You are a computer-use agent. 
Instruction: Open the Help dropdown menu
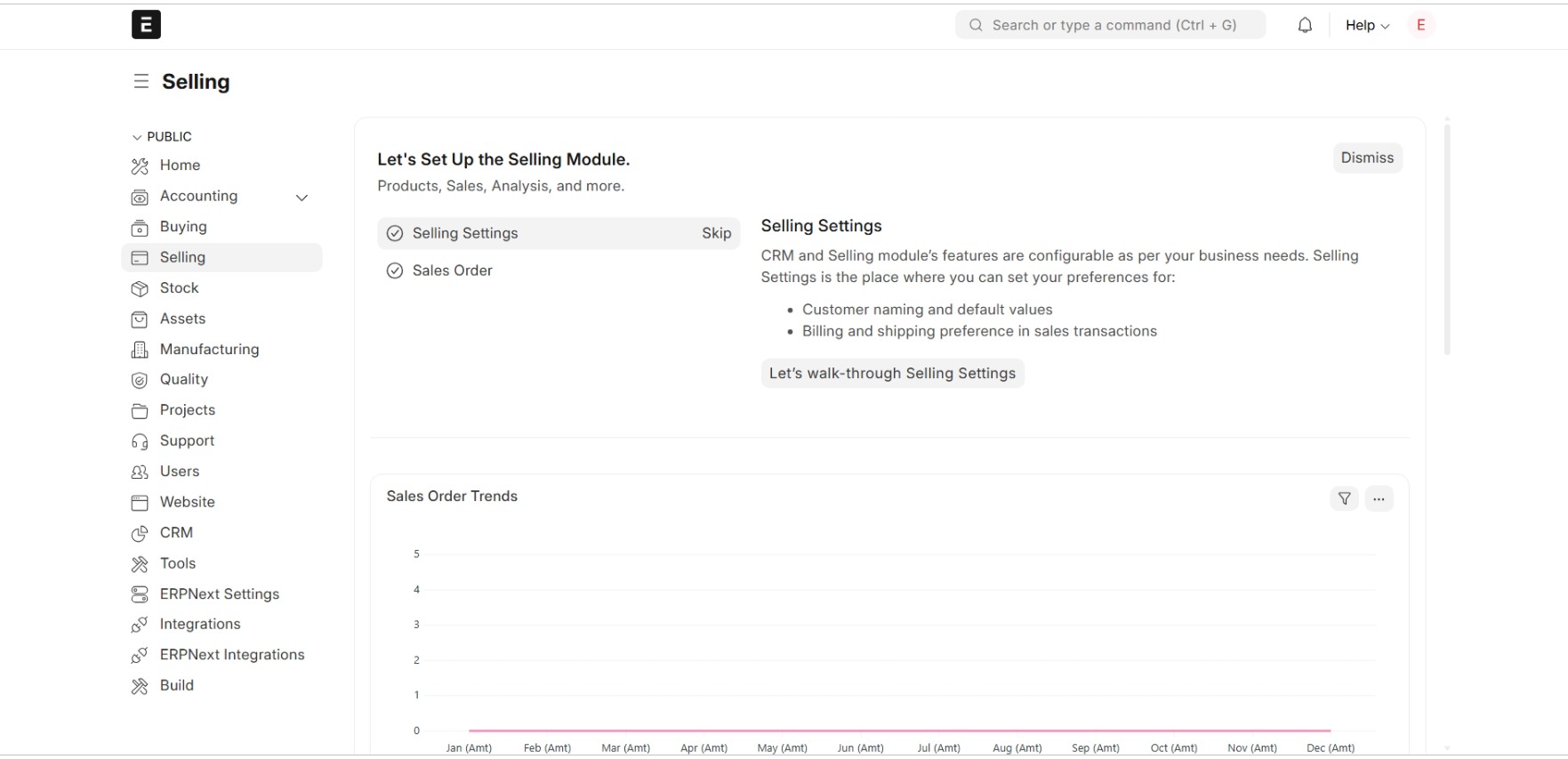pos(1367,25)
